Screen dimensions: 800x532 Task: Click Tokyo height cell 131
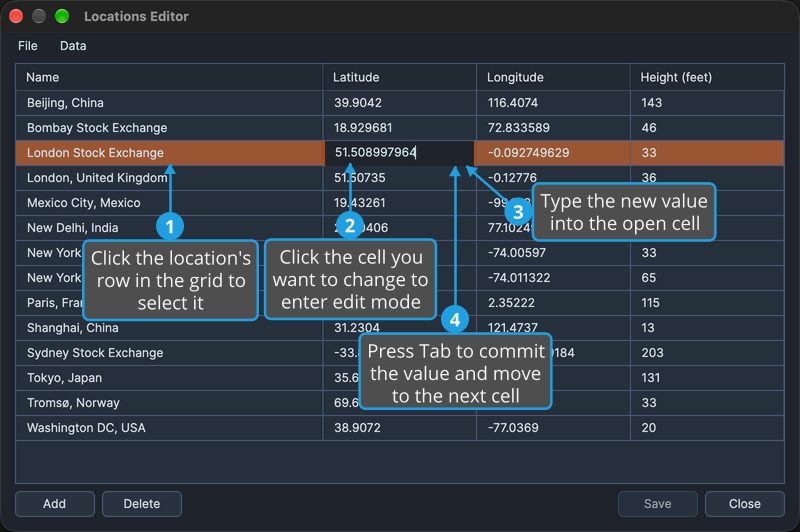click(707, 378)
